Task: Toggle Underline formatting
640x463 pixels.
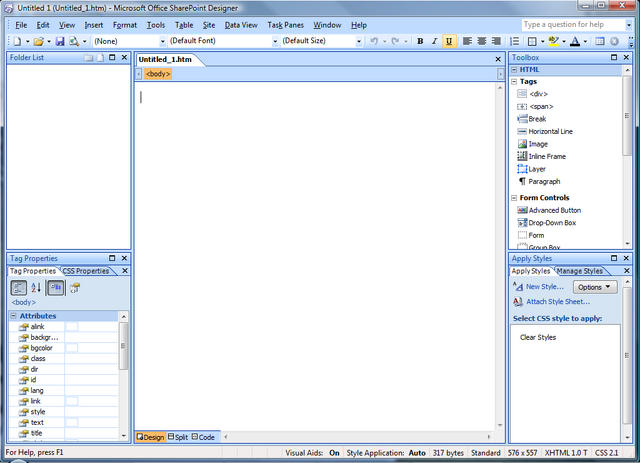Action: pyautogui.click(x=449, y=41)
